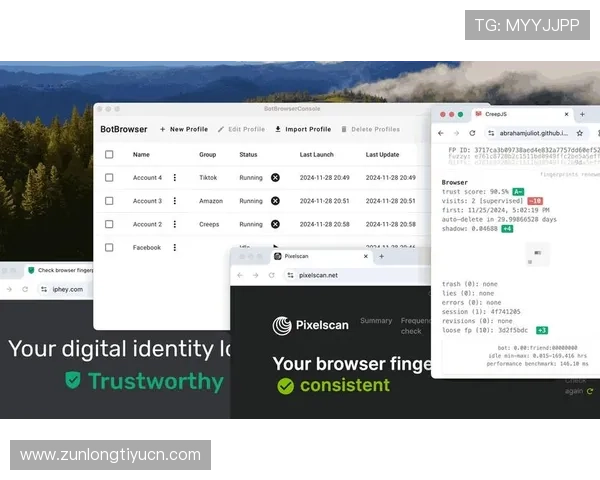Click the New Profile plus button
This screenshot has height=480, width=600.
162,129
